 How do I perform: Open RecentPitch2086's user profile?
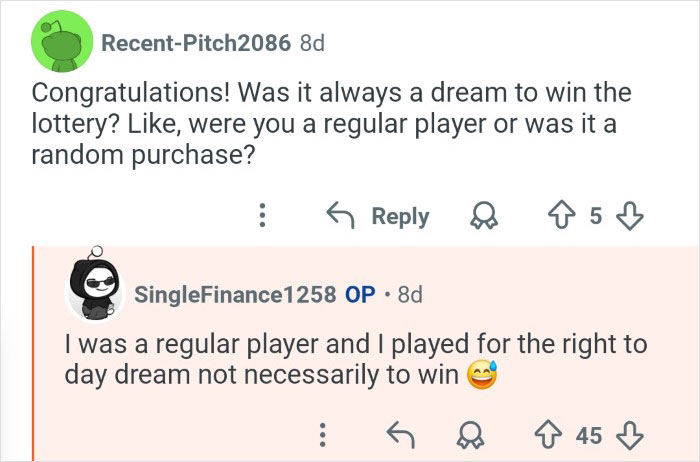pos(196,43)
